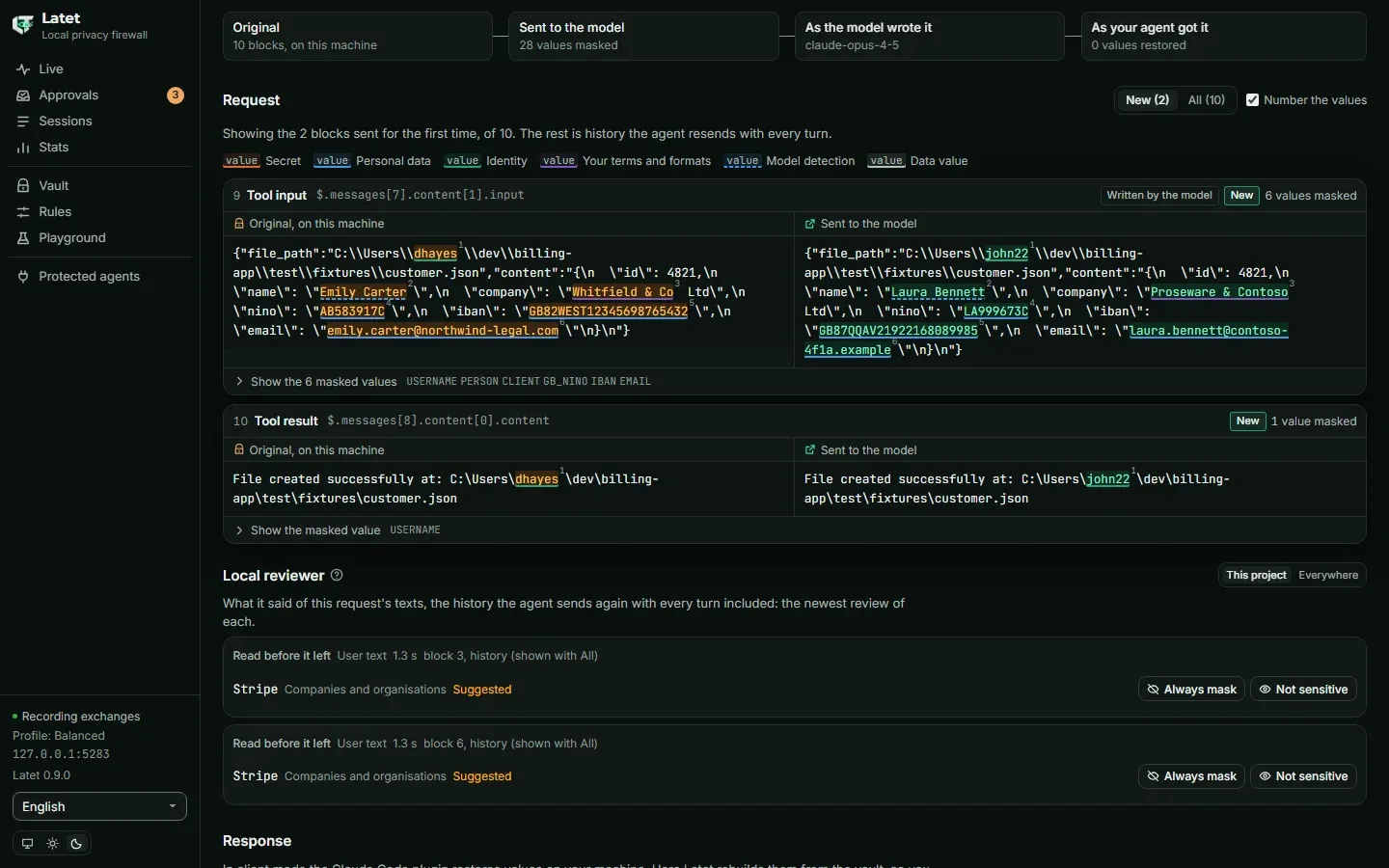The height and width of the screenshot is (868, 1389).
Task: Click the lock icon in the Tool result Original header
Action: click(239, 450)
